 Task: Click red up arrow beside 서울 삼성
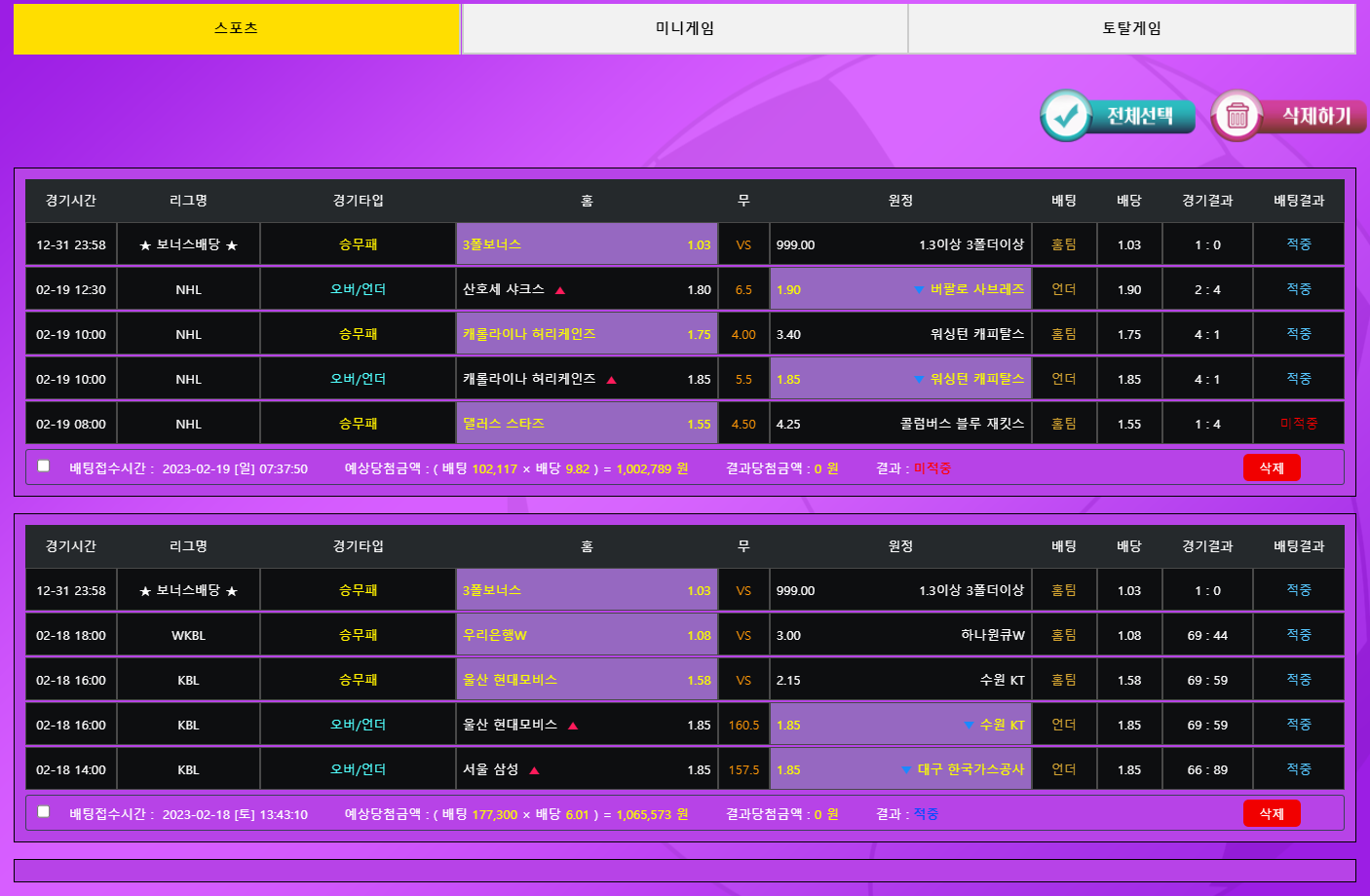pos(534,770)
